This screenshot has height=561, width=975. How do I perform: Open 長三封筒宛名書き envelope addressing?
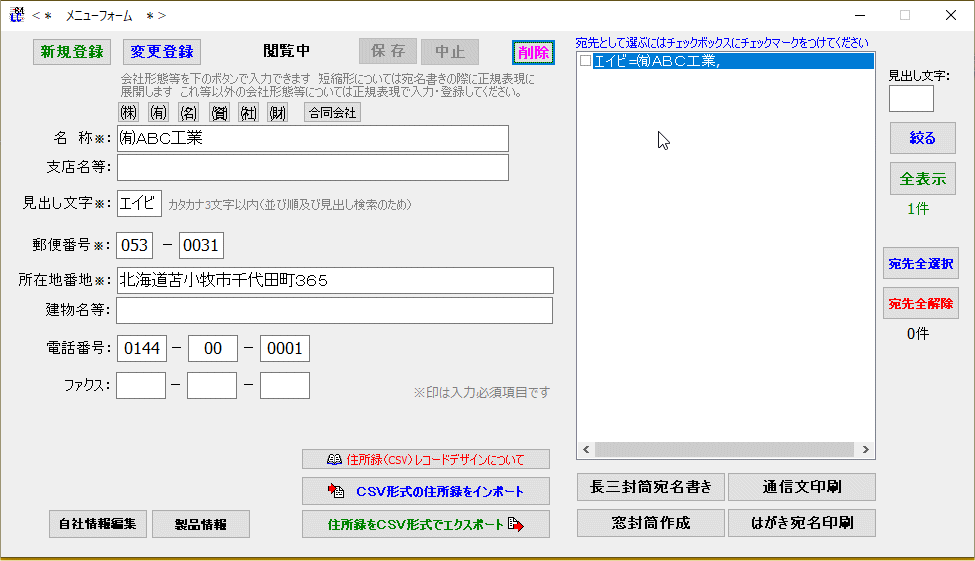[650, 488]
